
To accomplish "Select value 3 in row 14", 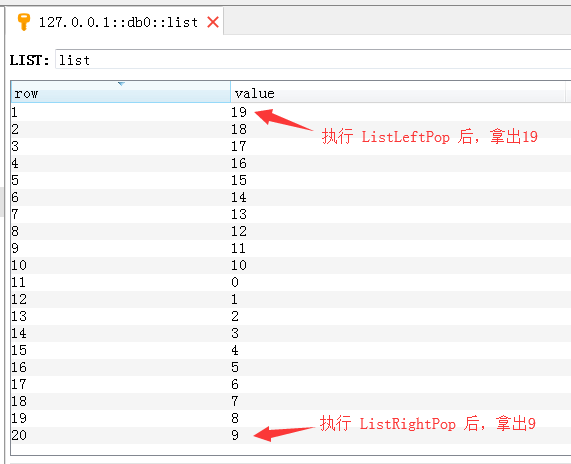I will (235, 333).
